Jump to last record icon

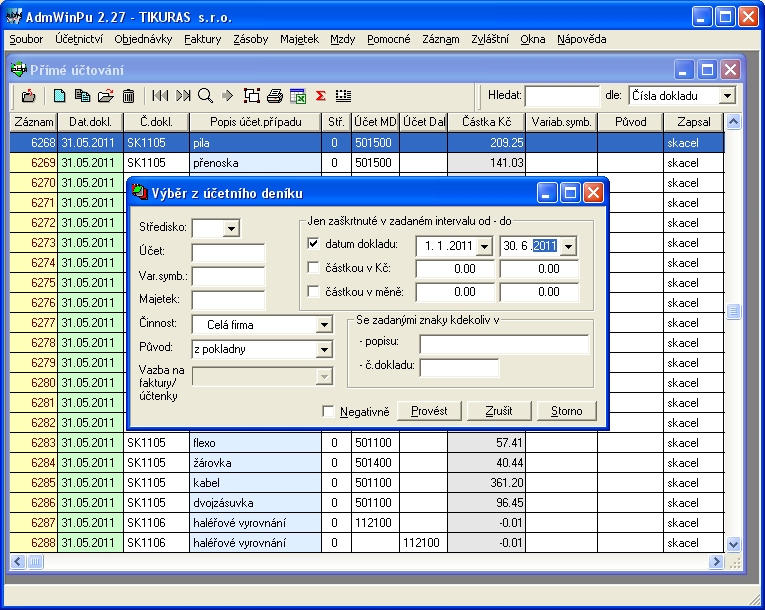(183, 96)
